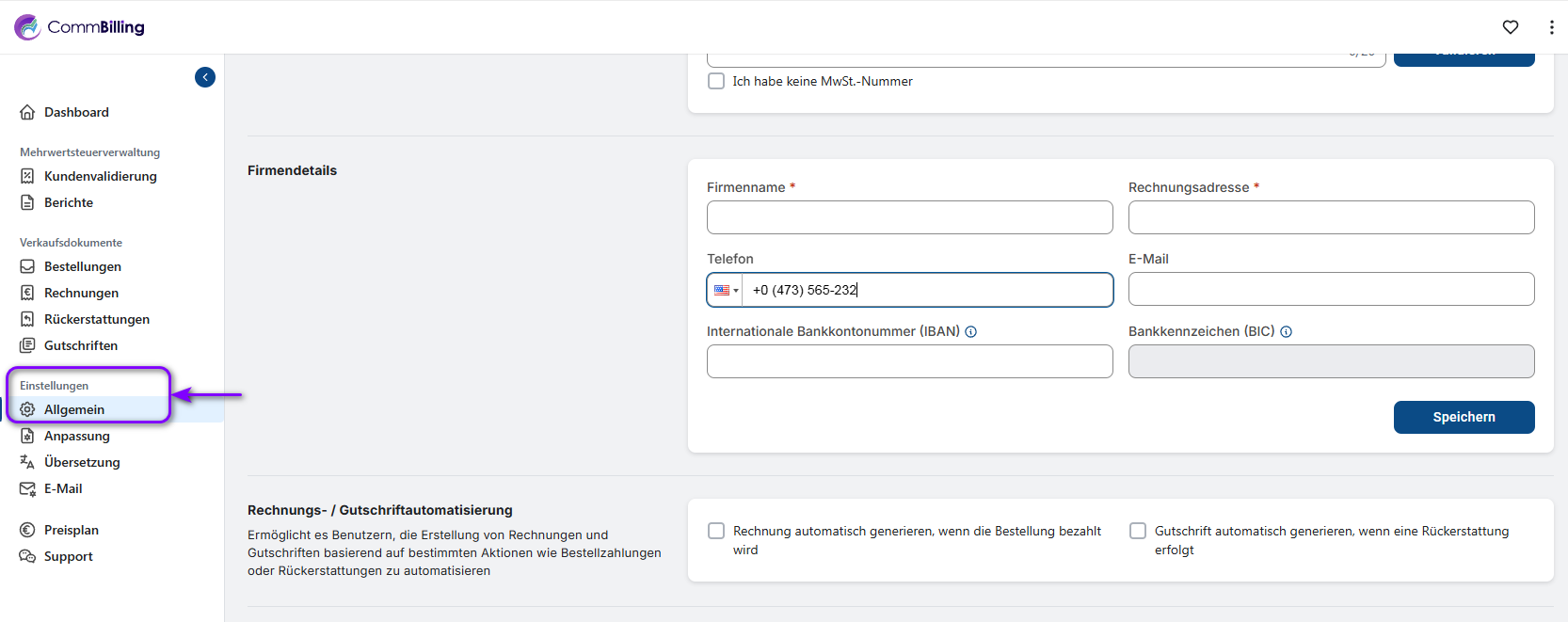Open Dashboard from the sidebar
This screenshot has width=1568, height=622.
(x=76, y=112)
